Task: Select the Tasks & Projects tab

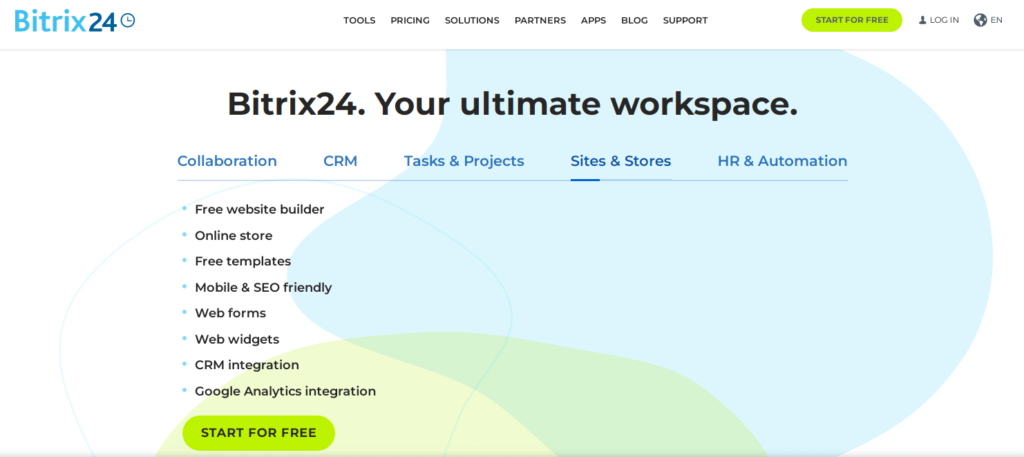Action: [x=464, y=161]
